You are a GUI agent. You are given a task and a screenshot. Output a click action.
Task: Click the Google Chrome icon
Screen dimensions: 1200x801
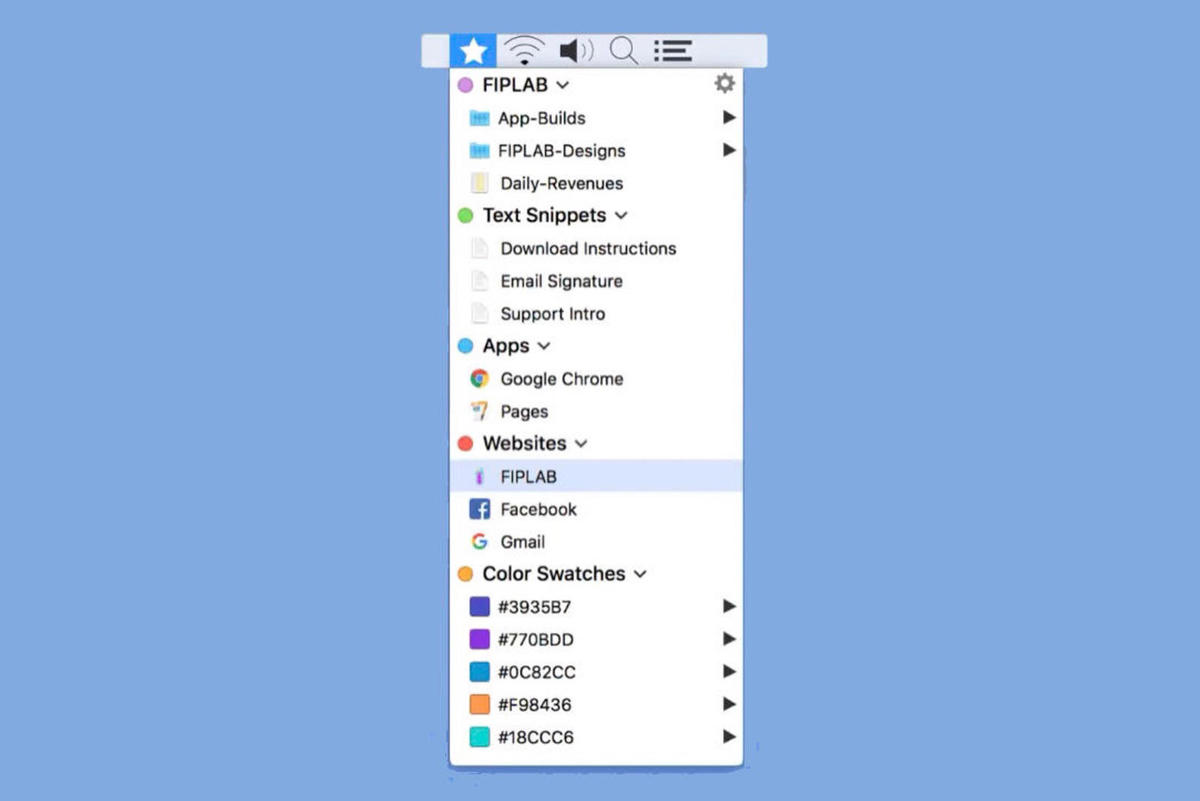(x=480, y=379)
